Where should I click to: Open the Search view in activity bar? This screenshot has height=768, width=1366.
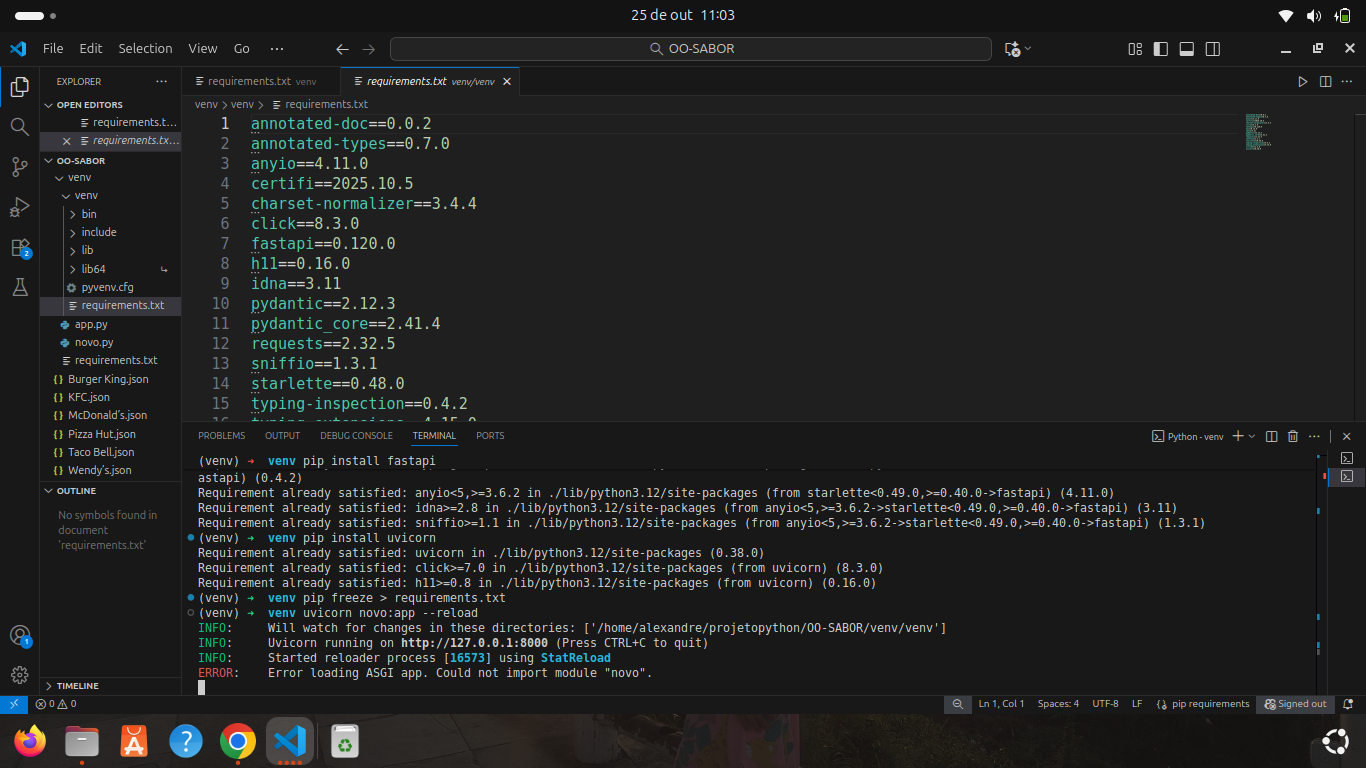pos(19,126)
